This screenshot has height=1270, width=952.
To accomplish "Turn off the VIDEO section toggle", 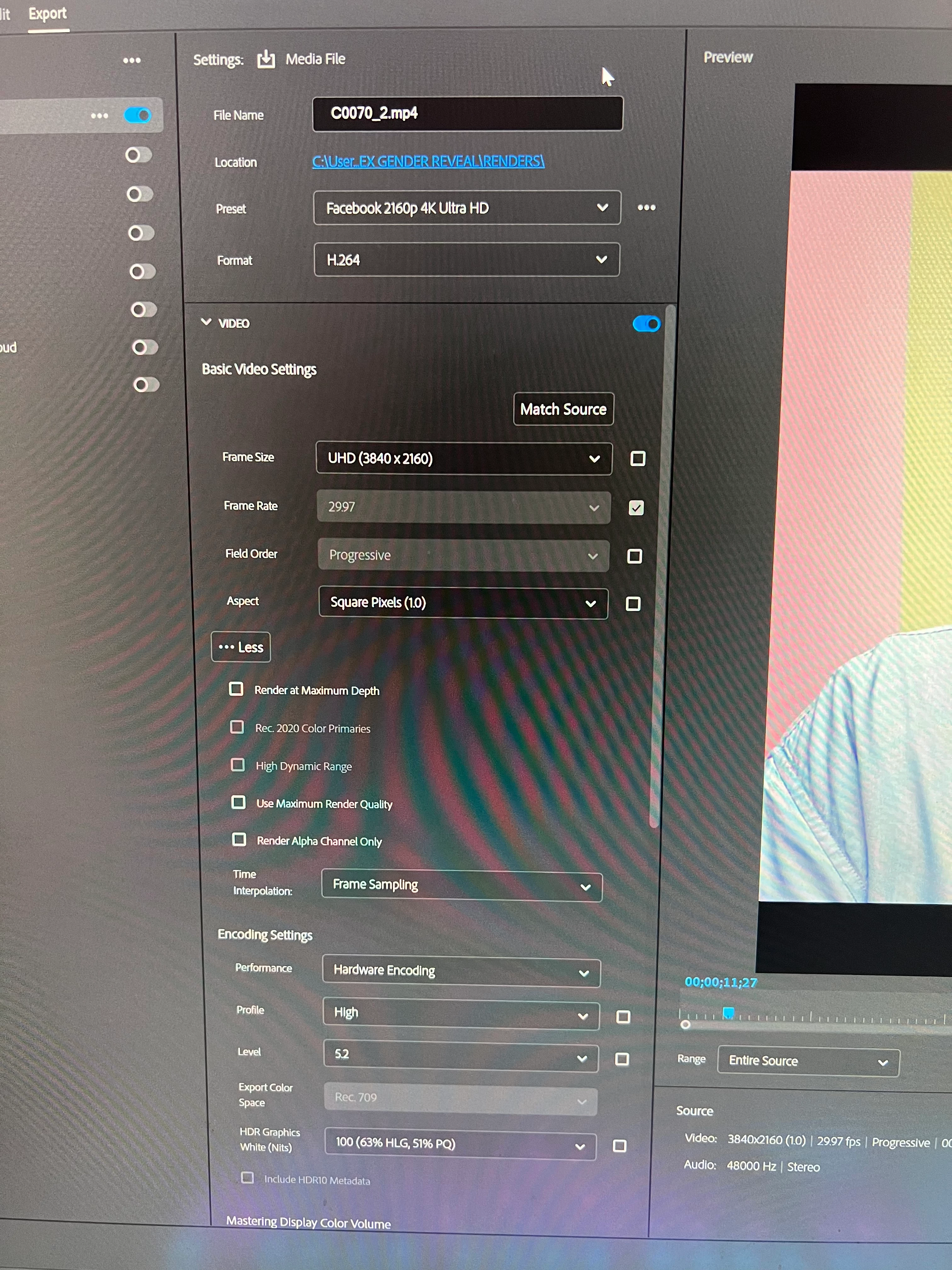I will [x=646, y=324].
